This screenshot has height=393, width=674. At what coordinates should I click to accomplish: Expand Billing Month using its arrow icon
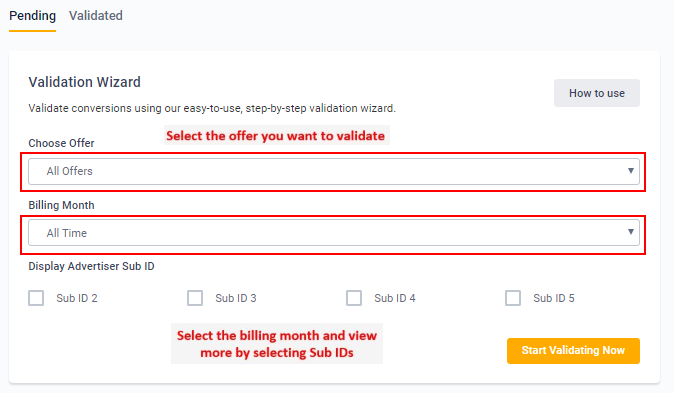pyautogui.click(x=631, y=232)
